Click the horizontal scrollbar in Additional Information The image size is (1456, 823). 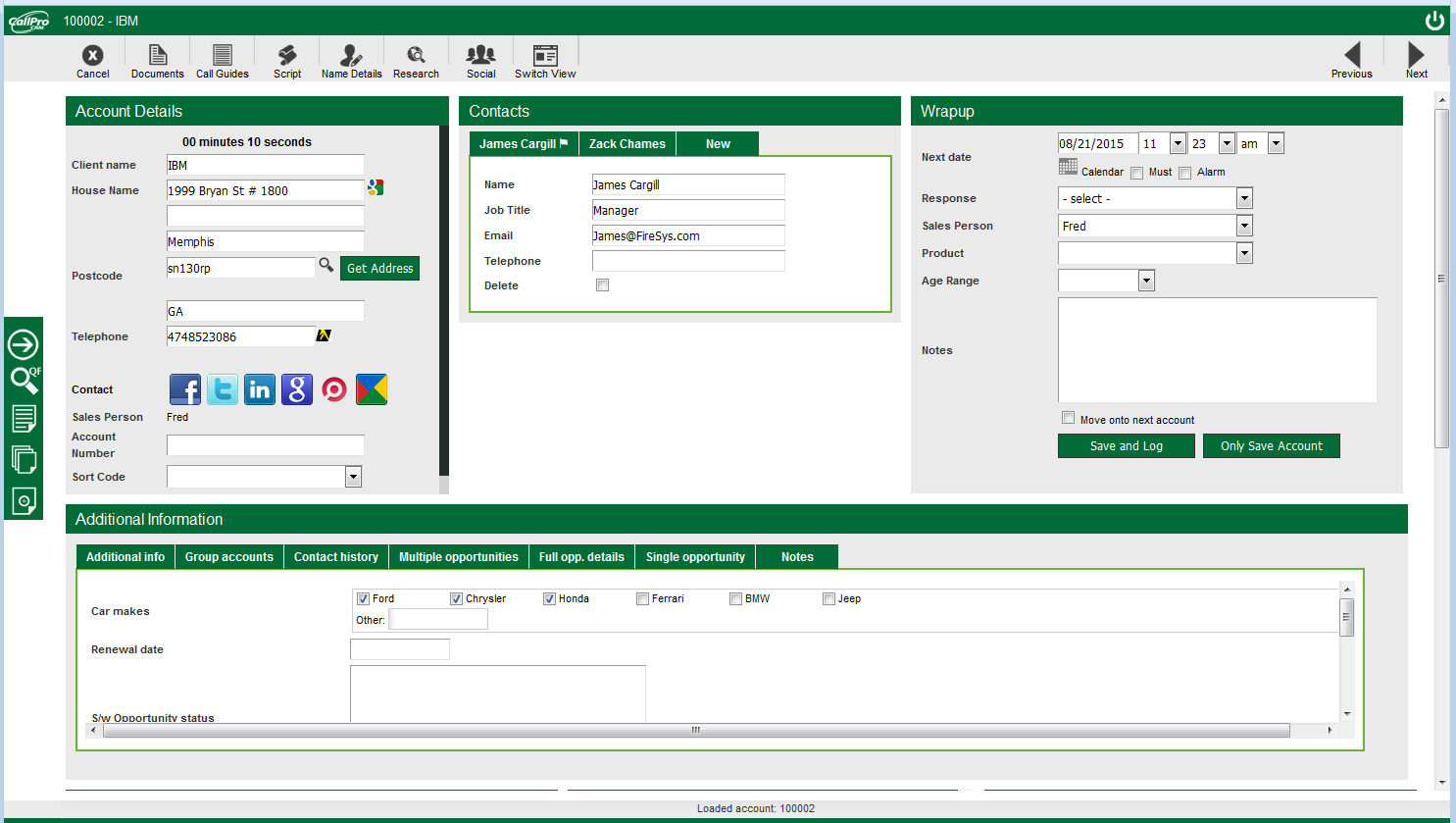tap(696, 730)
